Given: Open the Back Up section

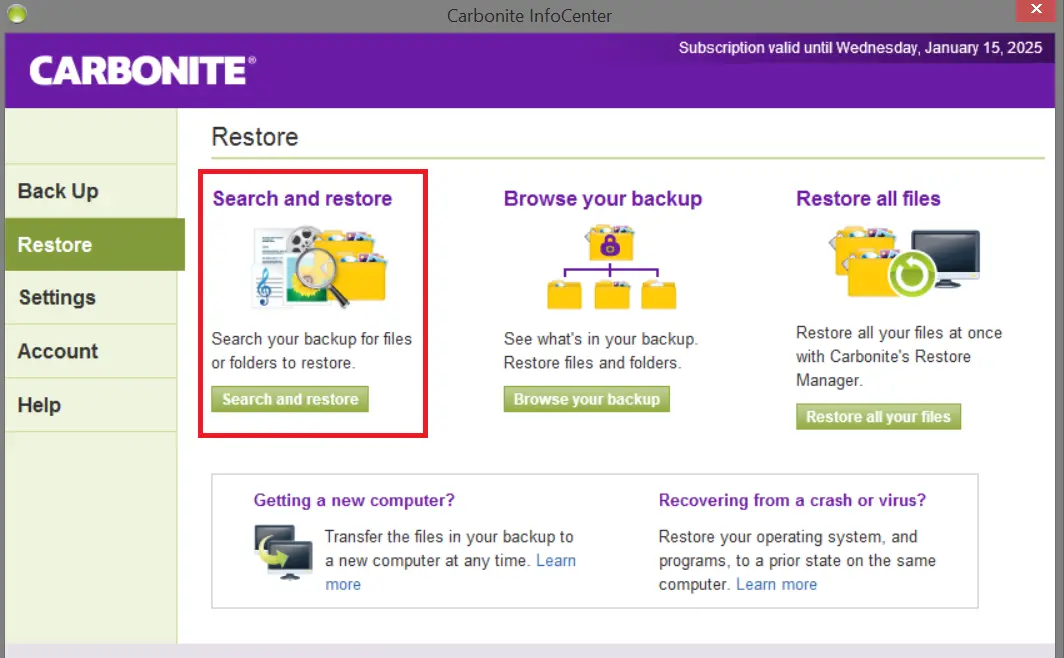Looking at the screenshot, I should click(58, 191).
